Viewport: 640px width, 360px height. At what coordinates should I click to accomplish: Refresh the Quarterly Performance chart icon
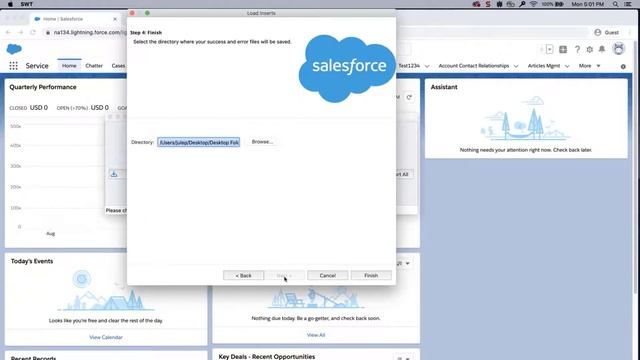point(409,97)
